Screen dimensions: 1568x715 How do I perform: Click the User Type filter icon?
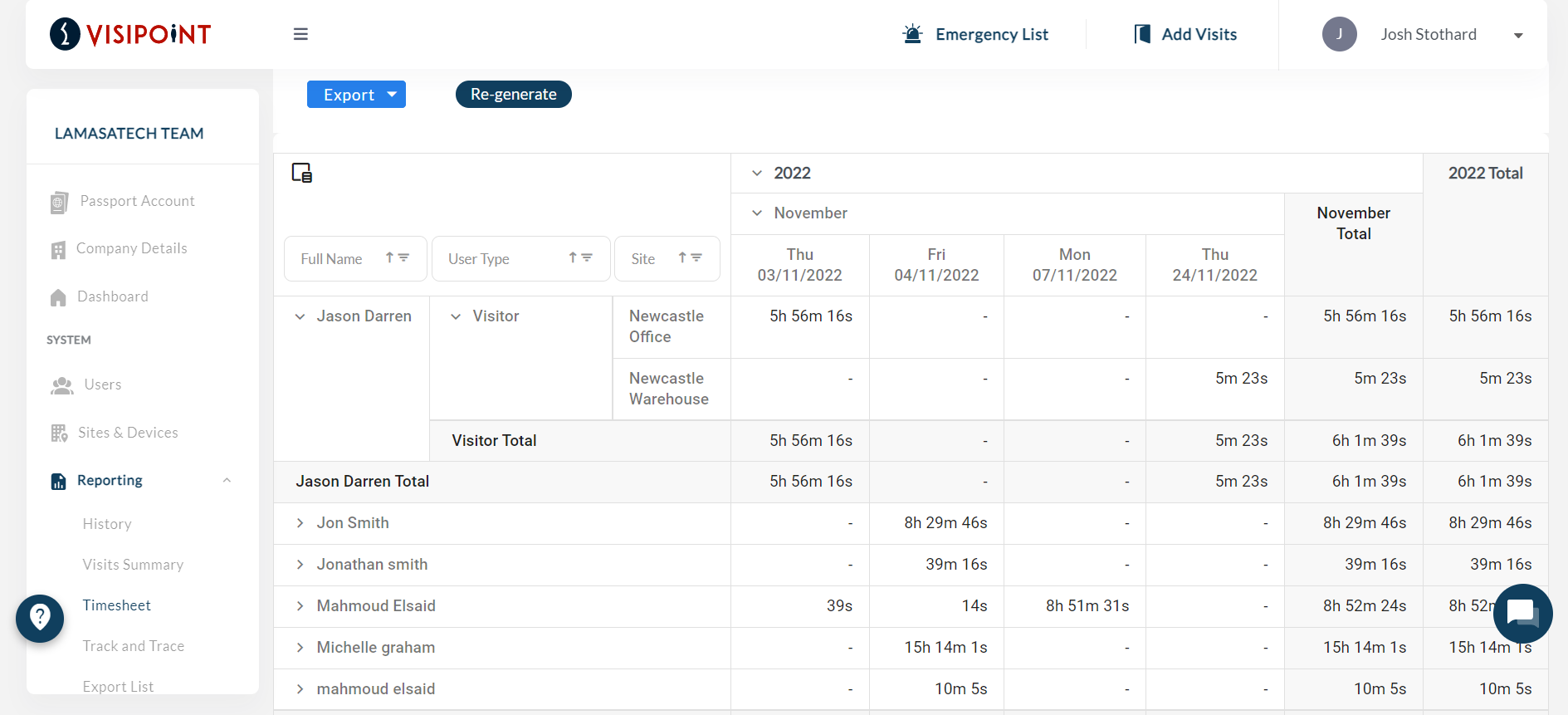click(x=587, y=258)
